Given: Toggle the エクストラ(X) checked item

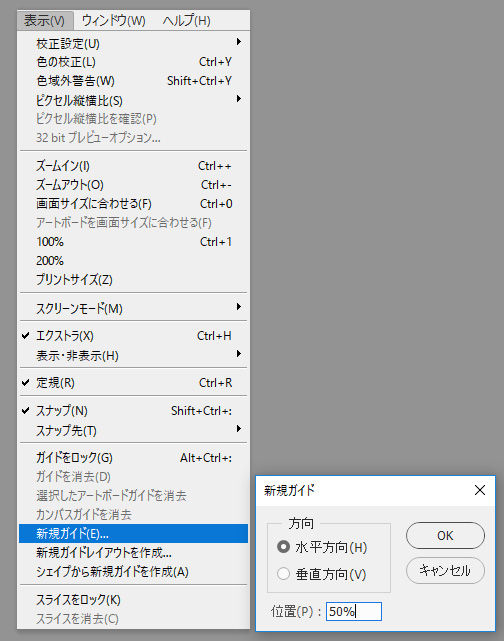Looking at the screenshot, I should coord(133,336).
